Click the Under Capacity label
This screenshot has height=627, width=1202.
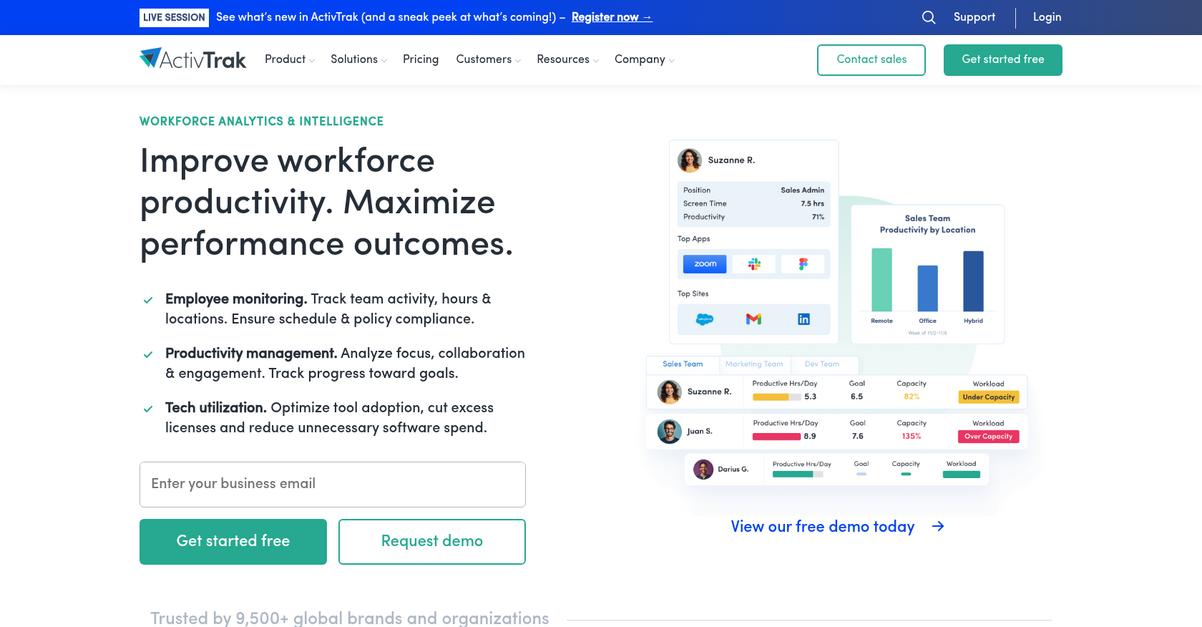click(x=989, y=397)
